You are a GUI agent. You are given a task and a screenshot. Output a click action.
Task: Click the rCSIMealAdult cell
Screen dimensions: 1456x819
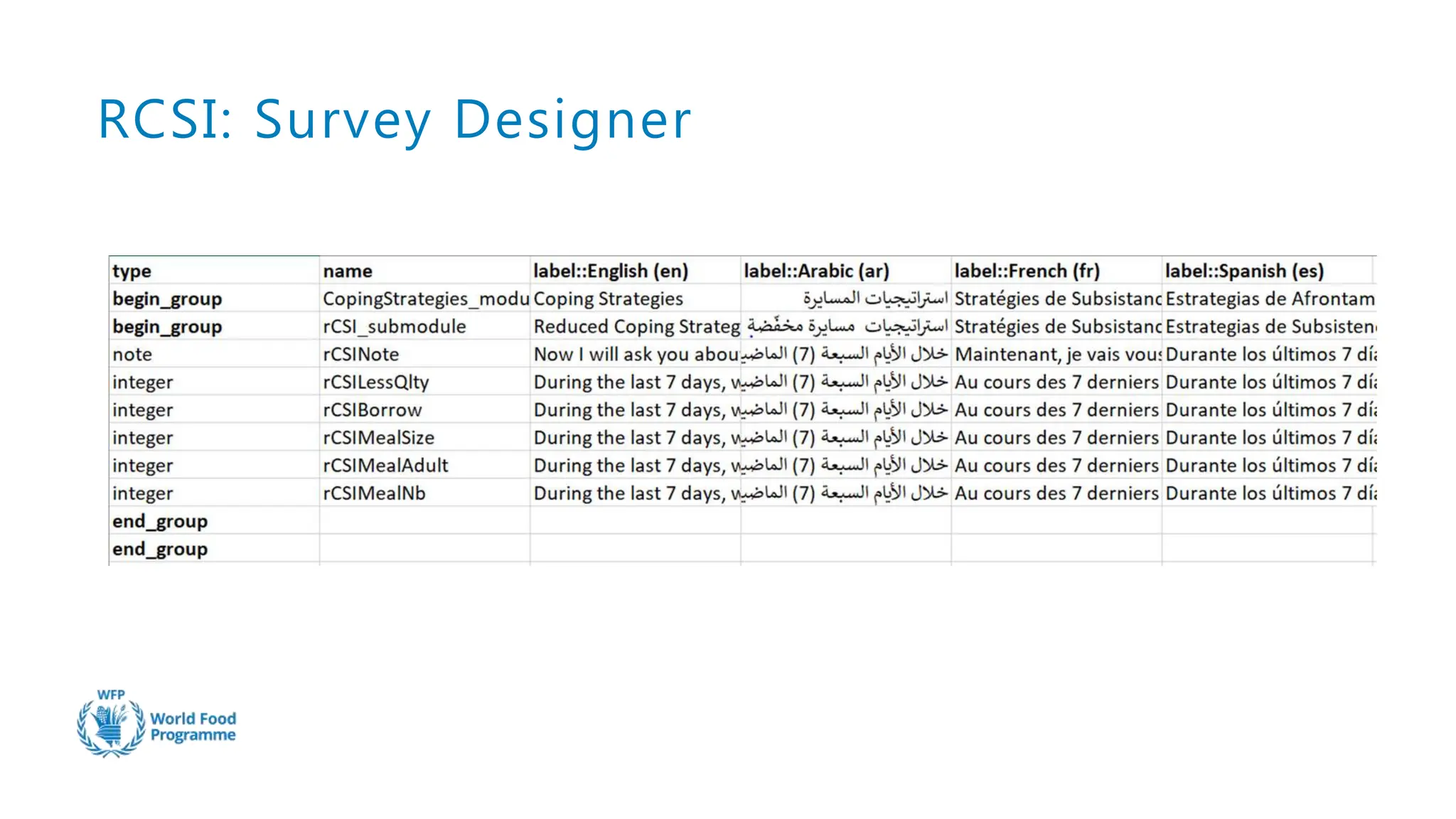(424, 465)
